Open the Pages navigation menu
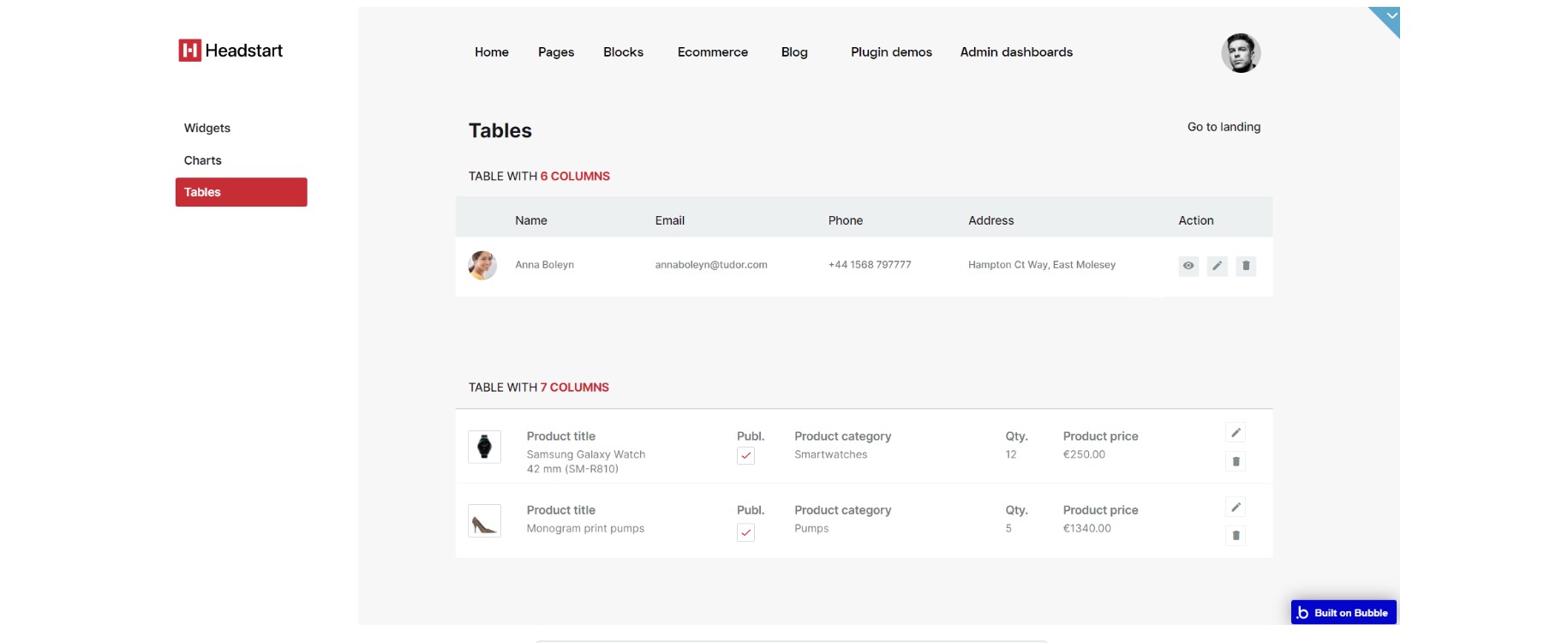Screen dimensions: 1568x643 pos(556,52)
